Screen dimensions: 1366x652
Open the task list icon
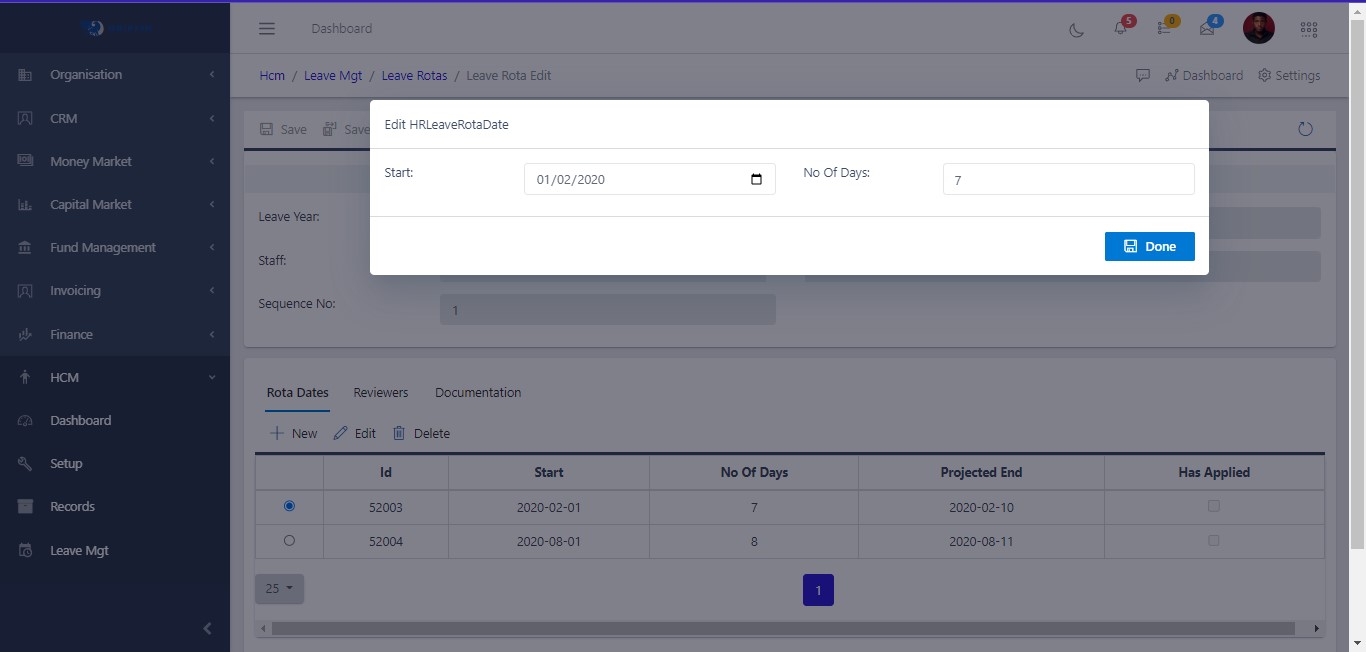(x=1164, y=29)
